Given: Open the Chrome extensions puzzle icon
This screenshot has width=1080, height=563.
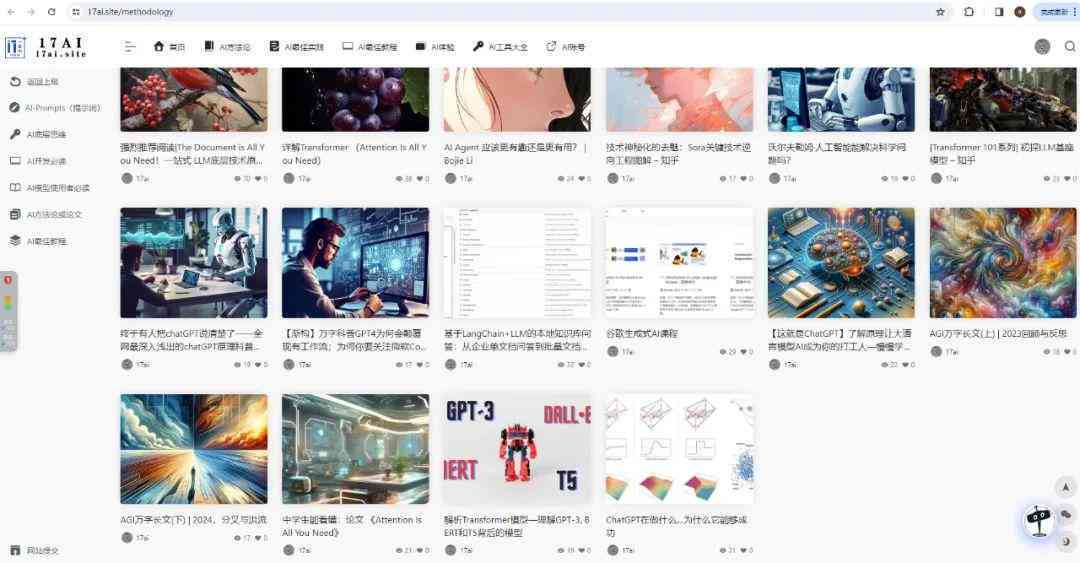Looking at the screenshot, I should [x=969, y=12].
